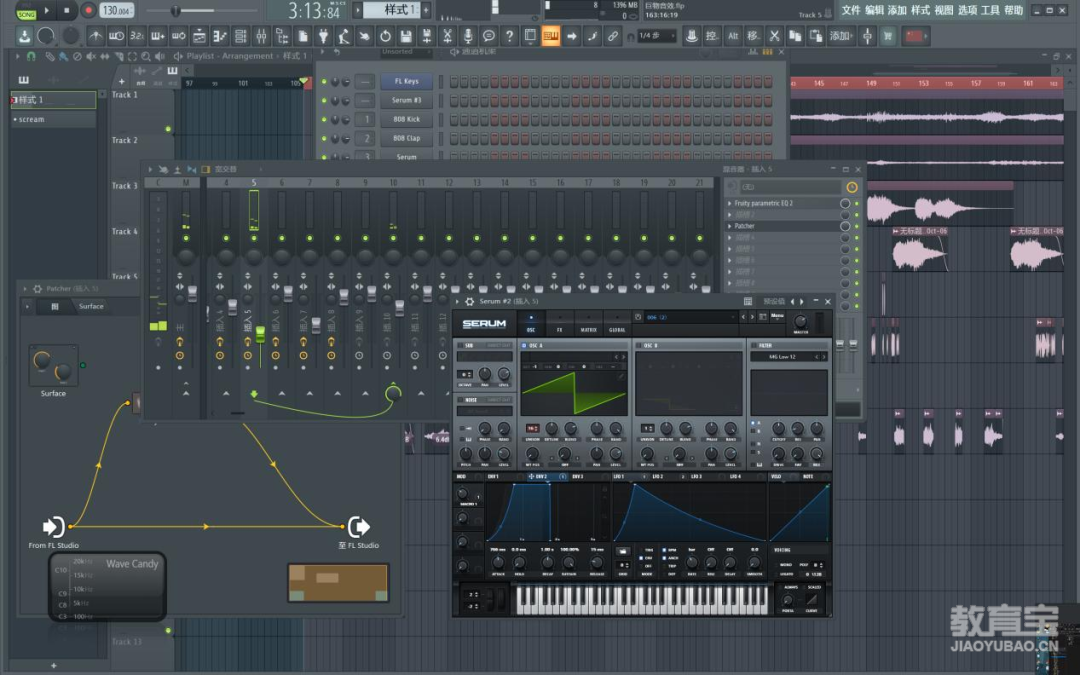Viewport: 1080px width, 675px height.
Task: Mute the 808 Kick channel LED
Action: point(324,119)
